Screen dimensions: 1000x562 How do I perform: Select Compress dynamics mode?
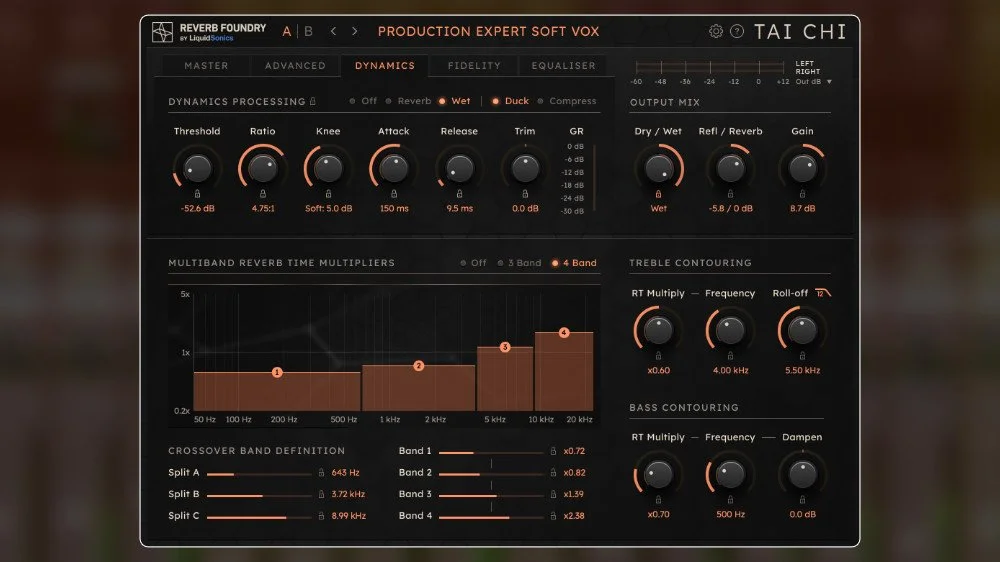pyautogui.click(x=567, y=101)
